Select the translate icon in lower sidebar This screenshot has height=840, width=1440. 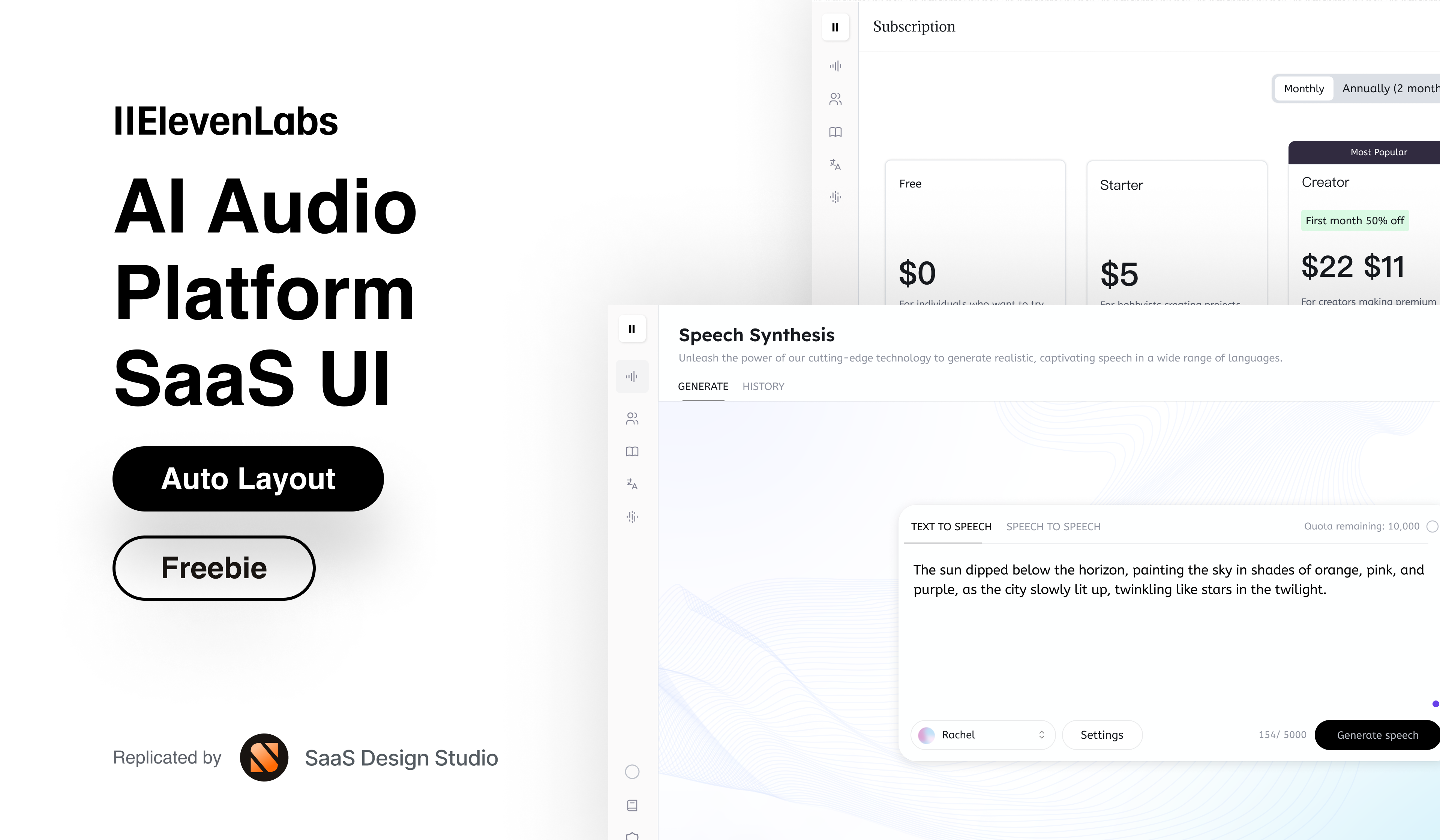(631, 484)
